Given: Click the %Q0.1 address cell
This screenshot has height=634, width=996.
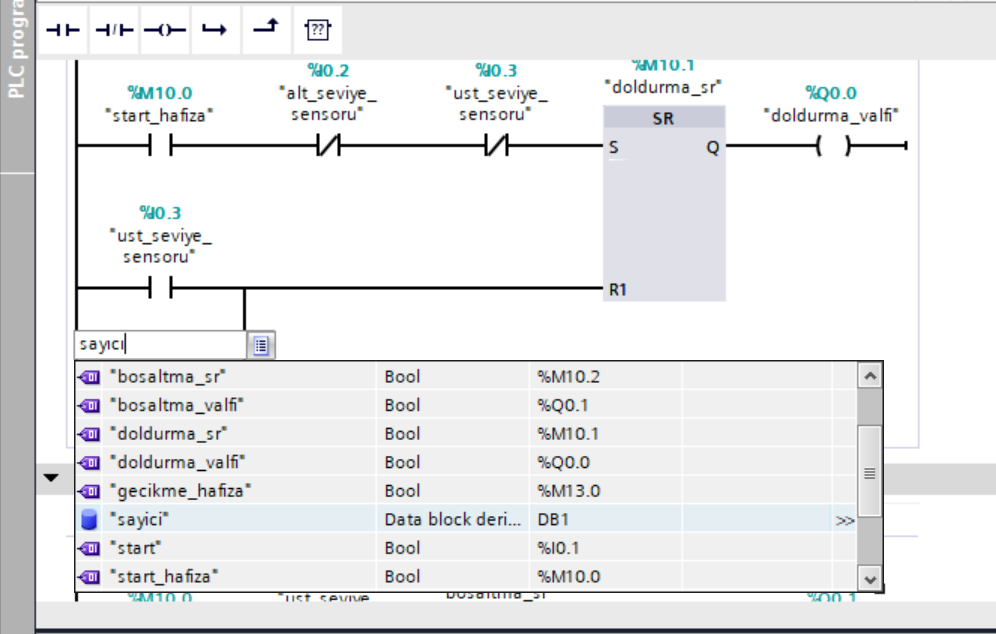Looking at the screenshot, I should coord(605,405).
